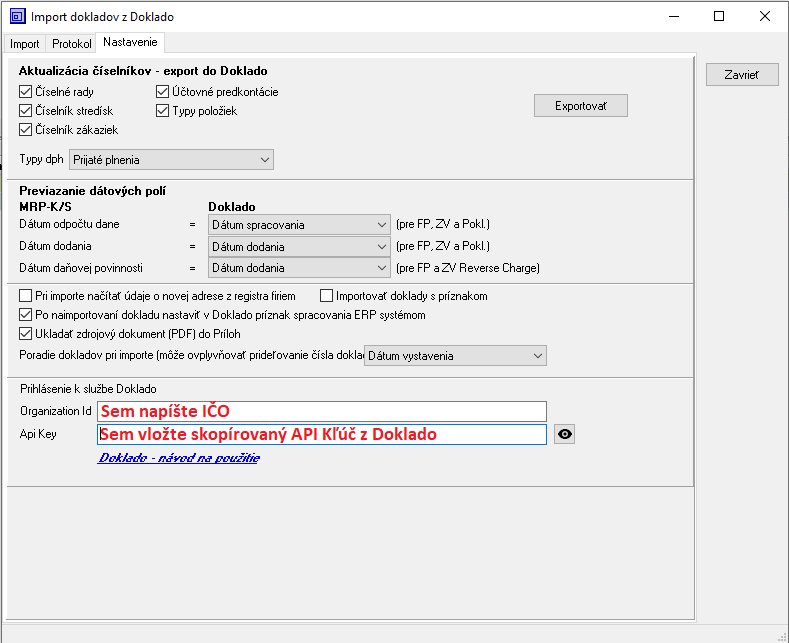Click the resize grip in the status bar corner
The height and width of the screenshot is (643, 789).
[781, 636]
